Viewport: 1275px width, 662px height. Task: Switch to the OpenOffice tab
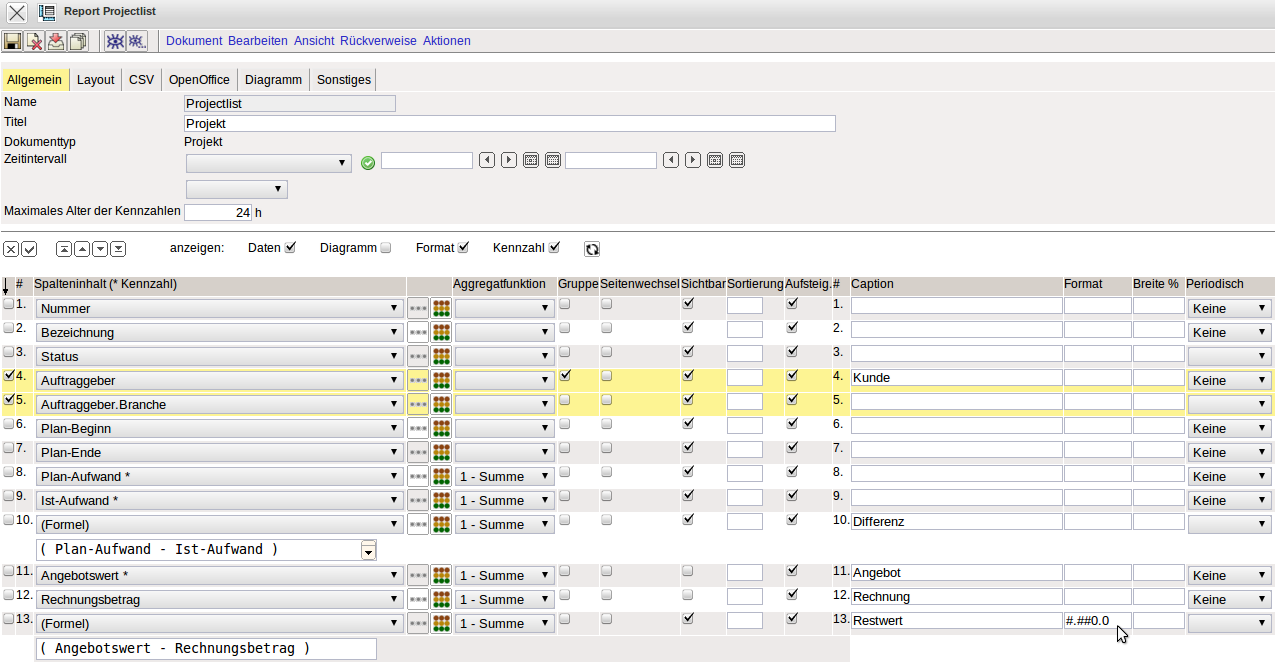point(199,80)
